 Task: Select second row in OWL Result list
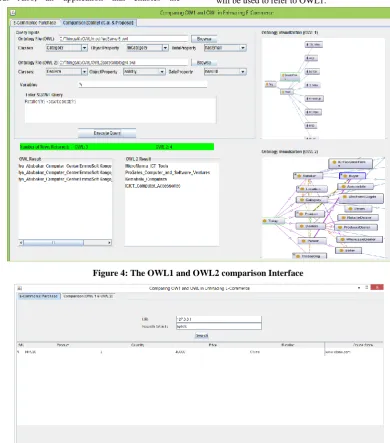click(x=65, y=173)
